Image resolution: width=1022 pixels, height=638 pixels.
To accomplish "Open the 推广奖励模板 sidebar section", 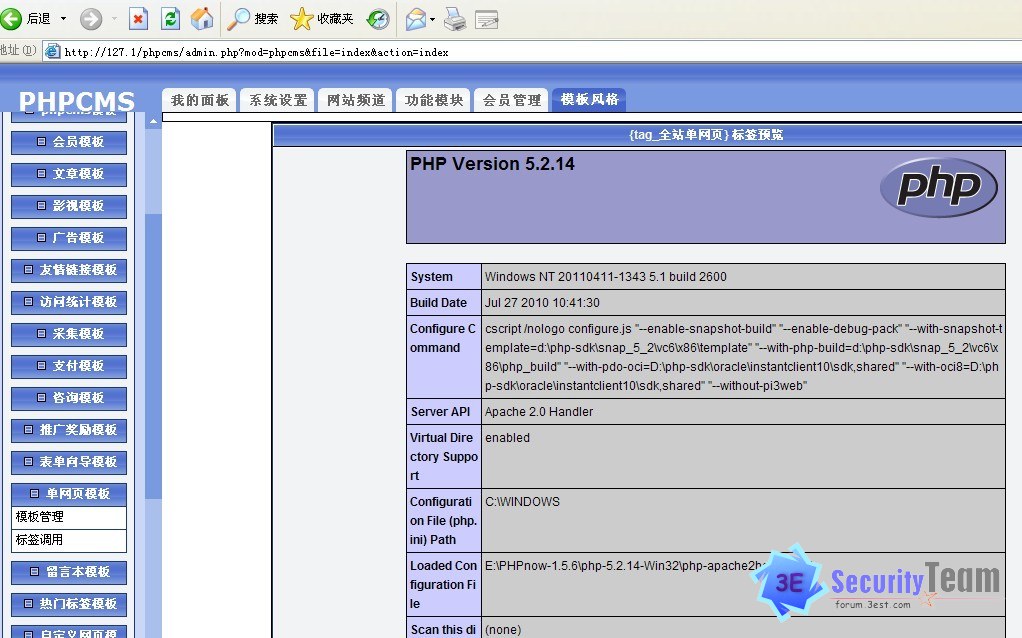I will coord(69,430).
